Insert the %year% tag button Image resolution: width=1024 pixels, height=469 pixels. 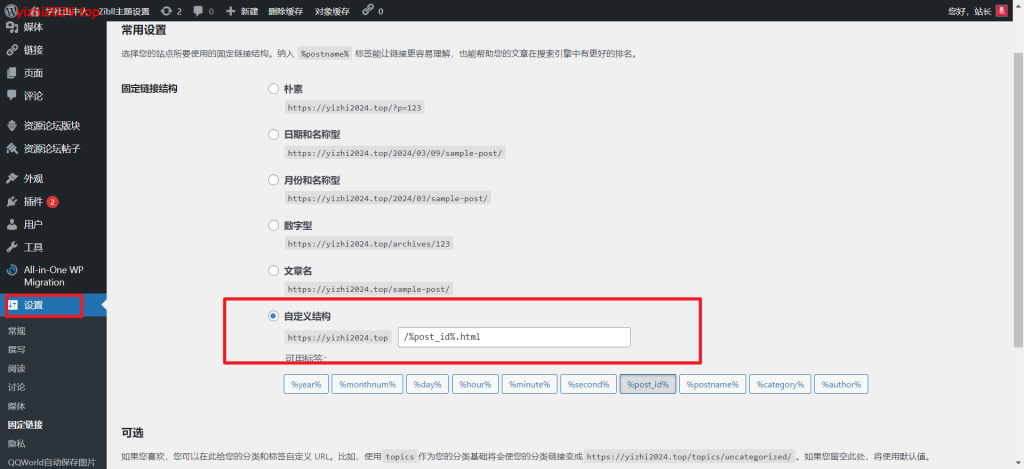pos(306,384)
